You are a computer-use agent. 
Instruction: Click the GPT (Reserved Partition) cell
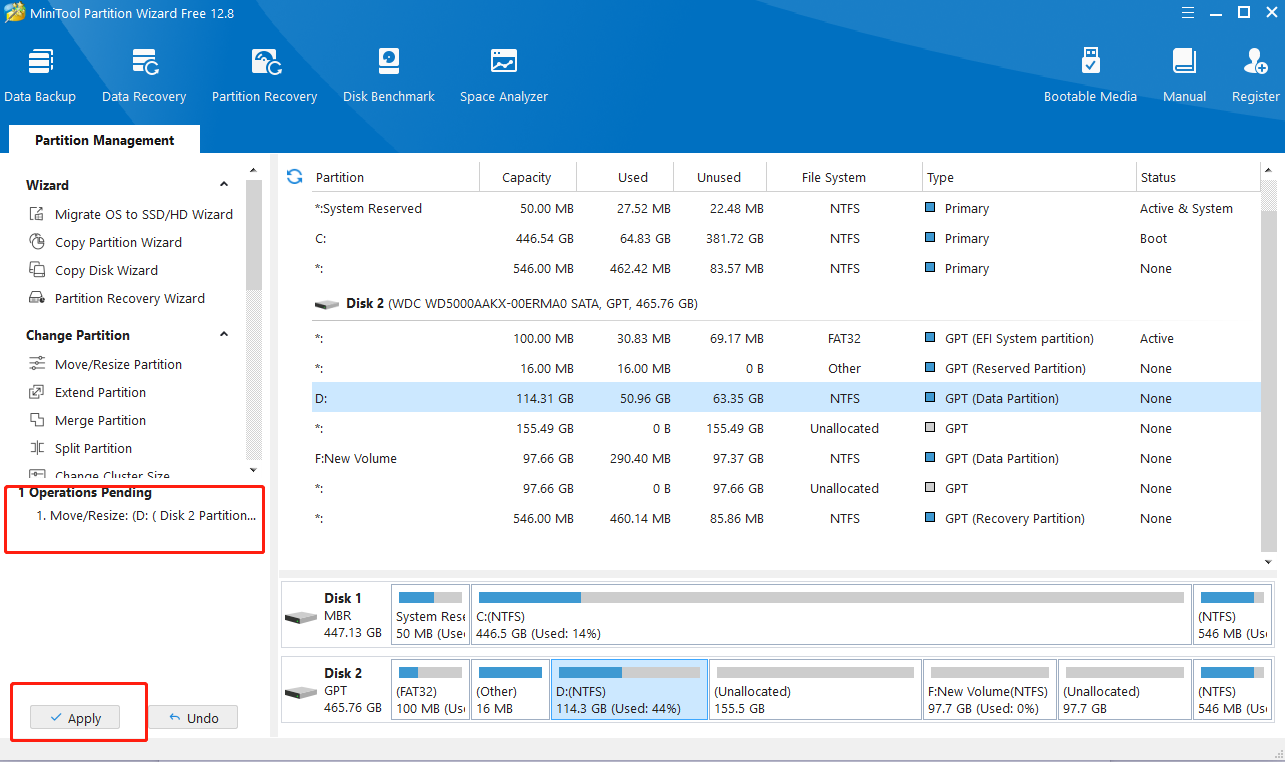pyautogui.click(x=1015, y=368)
